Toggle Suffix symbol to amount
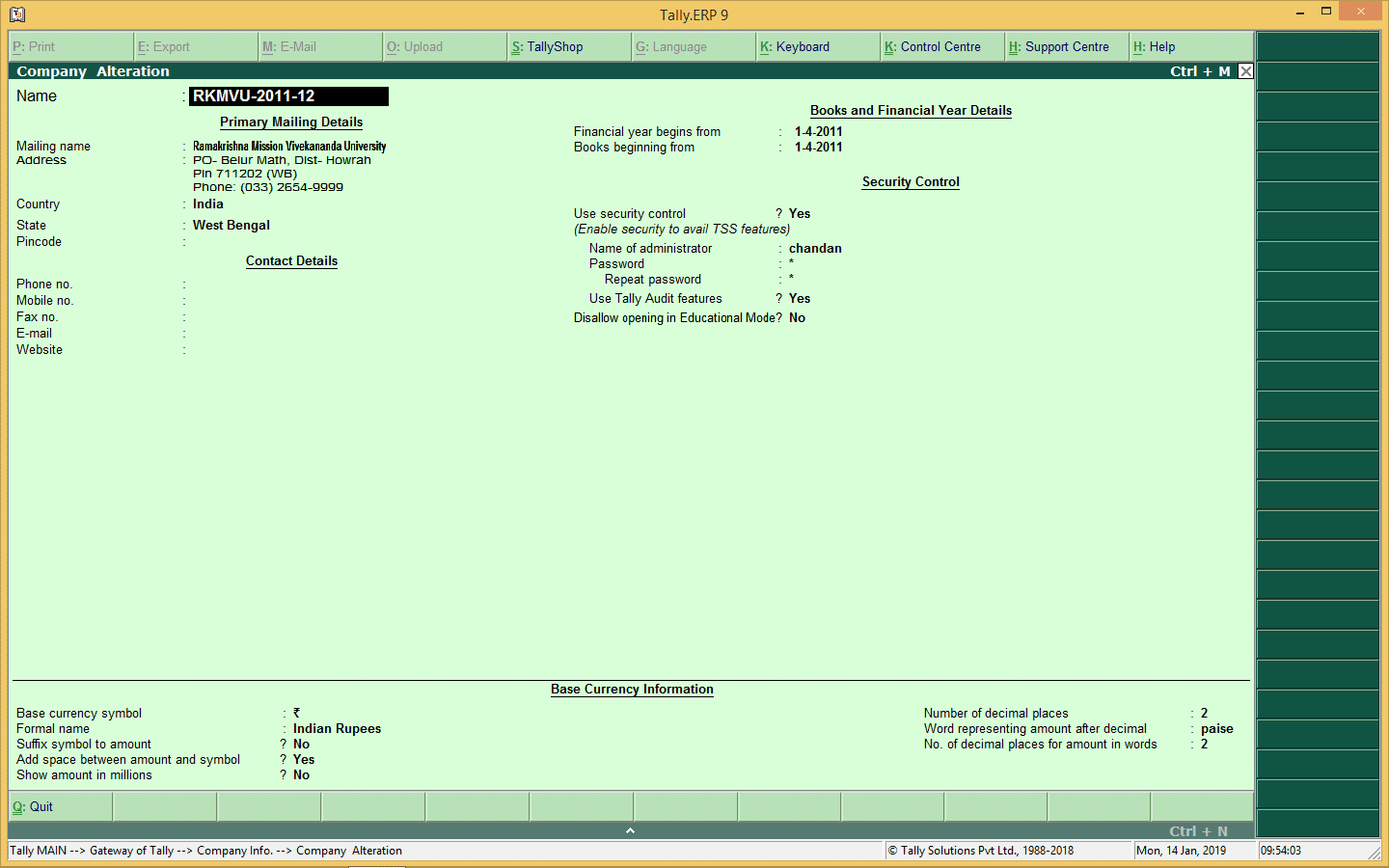Image resolution: width=1389 pixels, height=868 pixels. 301,744
